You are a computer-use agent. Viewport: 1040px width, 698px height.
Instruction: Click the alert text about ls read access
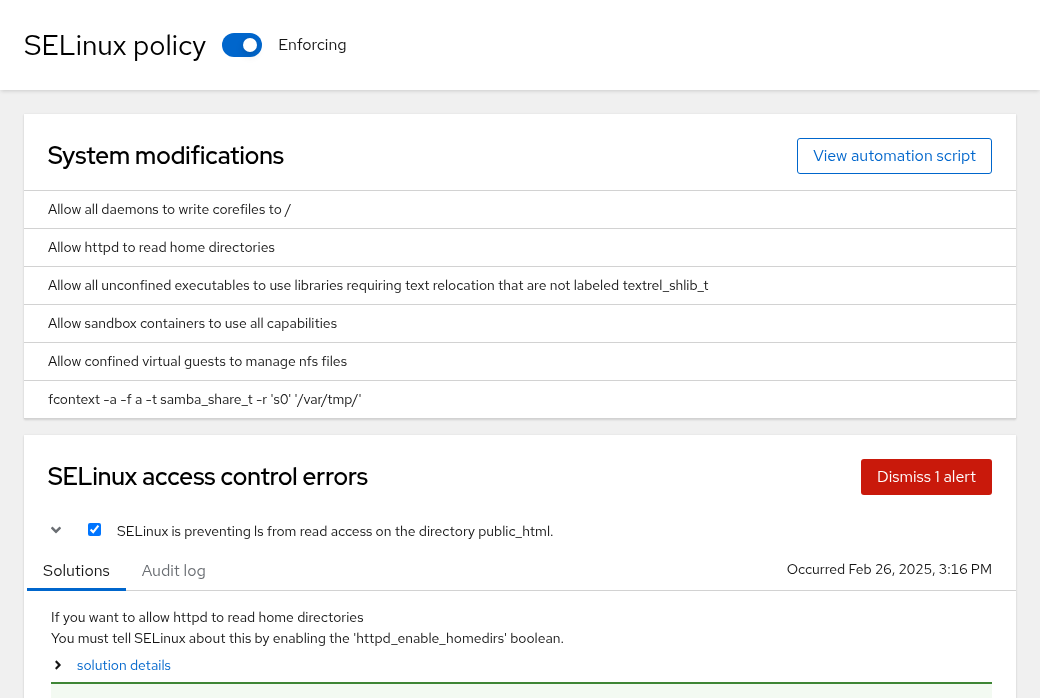tap(335, 531)
